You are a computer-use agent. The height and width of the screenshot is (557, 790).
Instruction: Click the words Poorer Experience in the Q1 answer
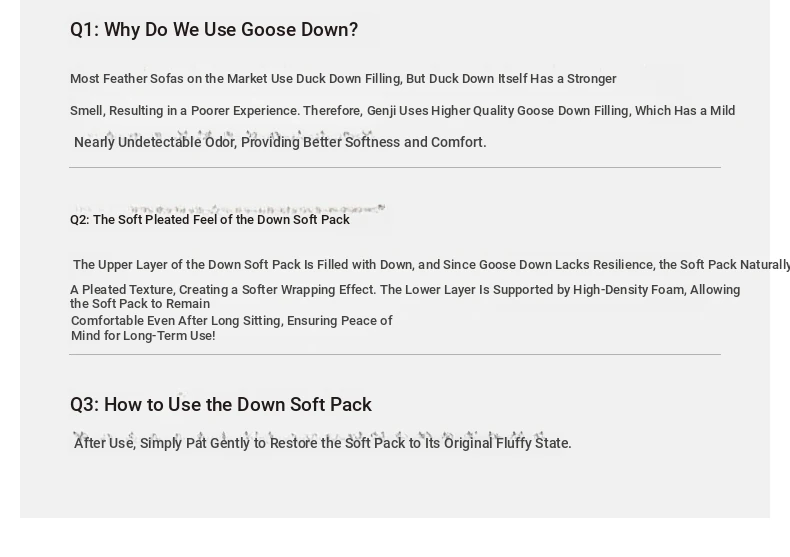[x=245, y=111]
